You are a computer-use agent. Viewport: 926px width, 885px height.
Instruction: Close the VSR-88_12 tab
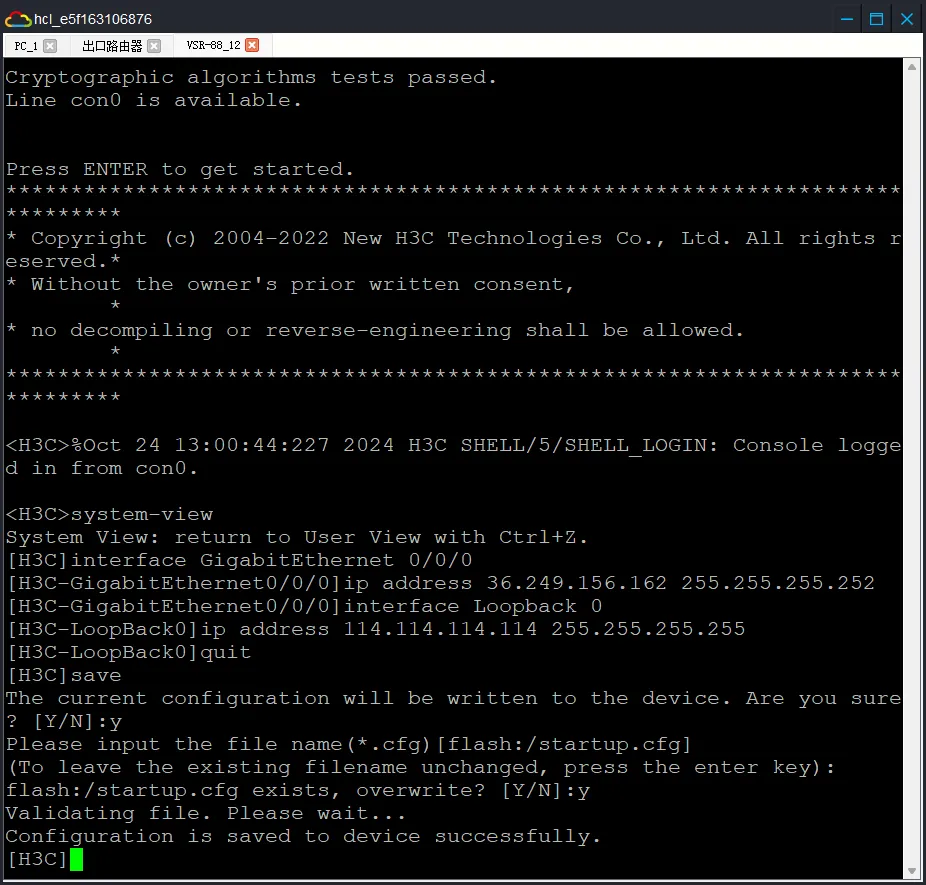click(x=252, y=45)
